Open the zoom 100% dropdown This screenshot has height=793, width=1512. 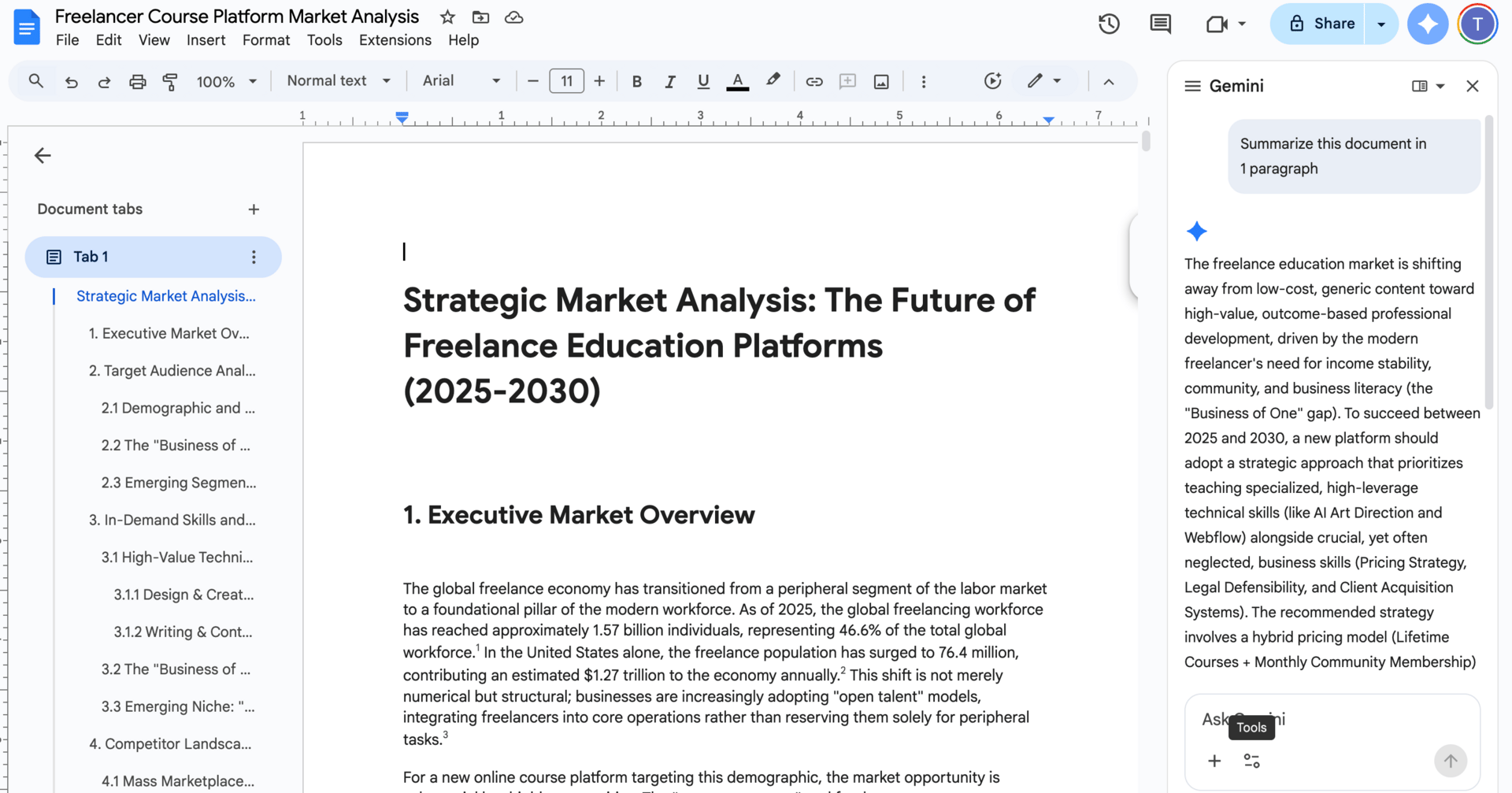[227, 81]
